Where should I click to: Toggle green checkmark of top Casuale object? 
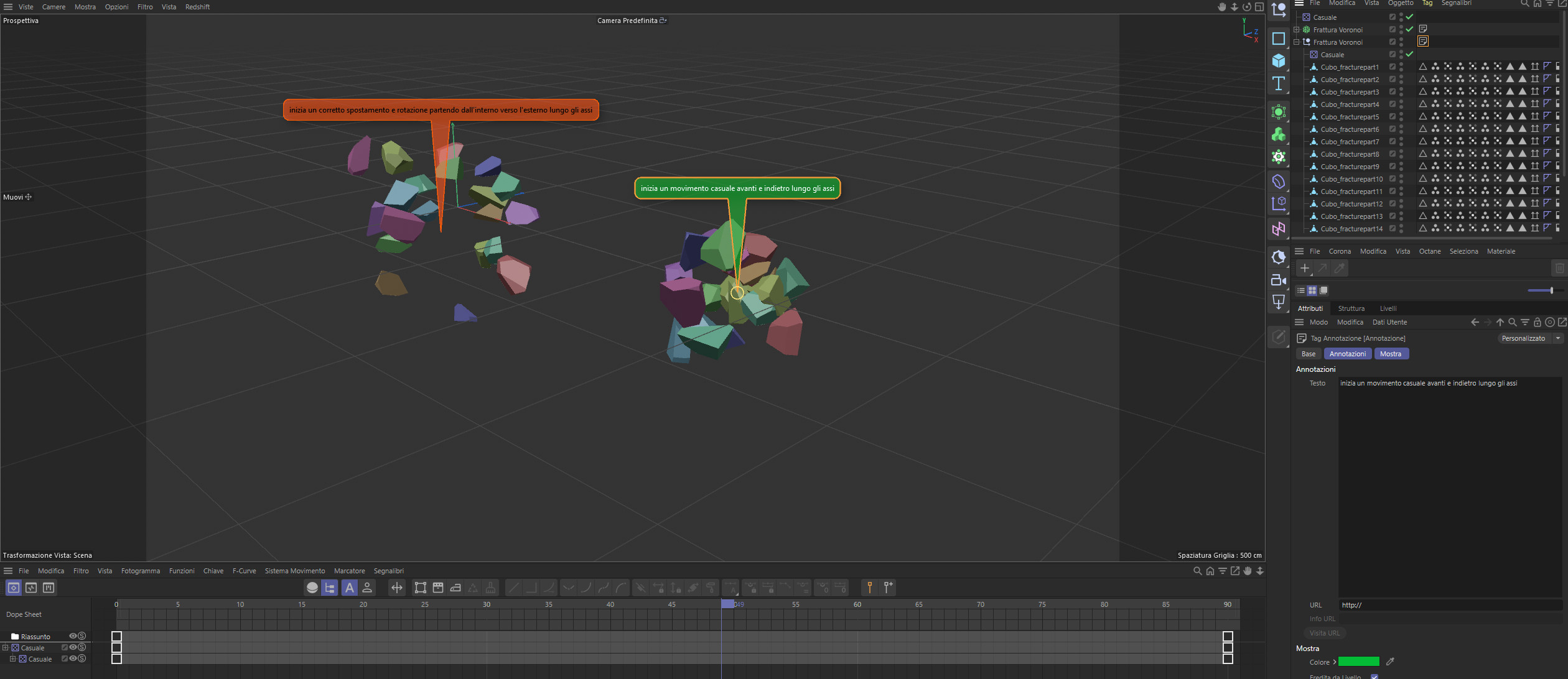1409,17
